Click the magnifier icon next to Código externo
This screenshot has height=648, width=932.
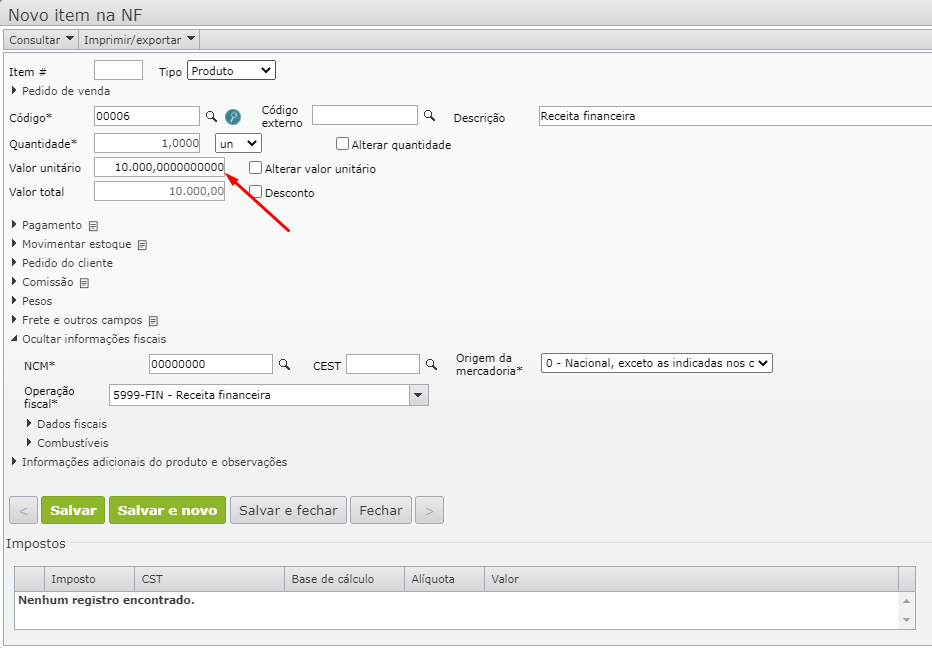(x=429, y=115)
